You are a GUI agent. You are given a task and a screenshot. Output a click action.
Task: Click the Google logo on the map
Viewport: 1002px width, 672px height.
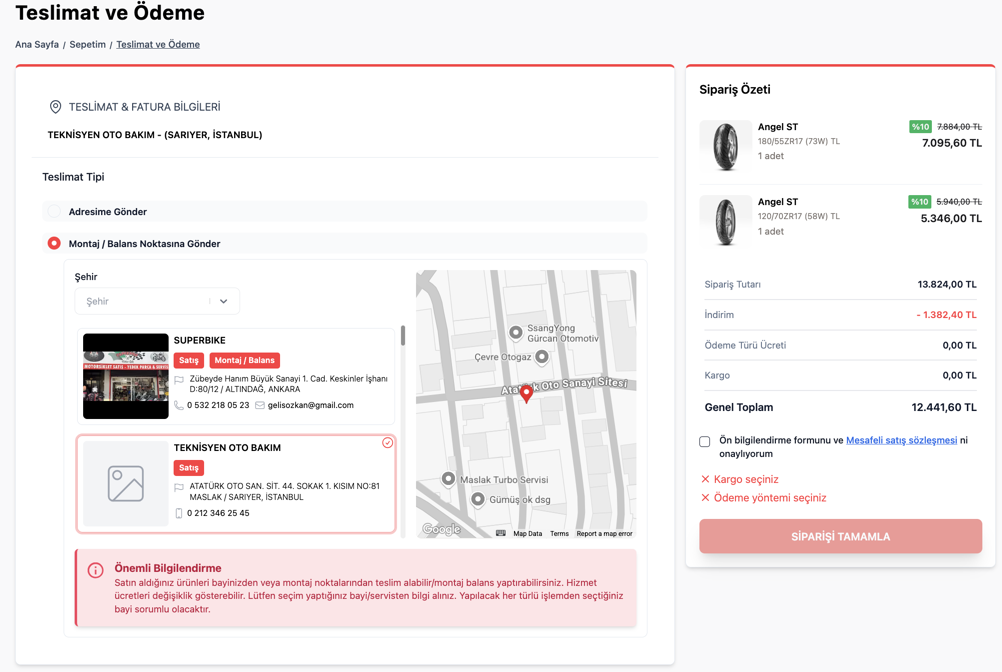[441, 529]
